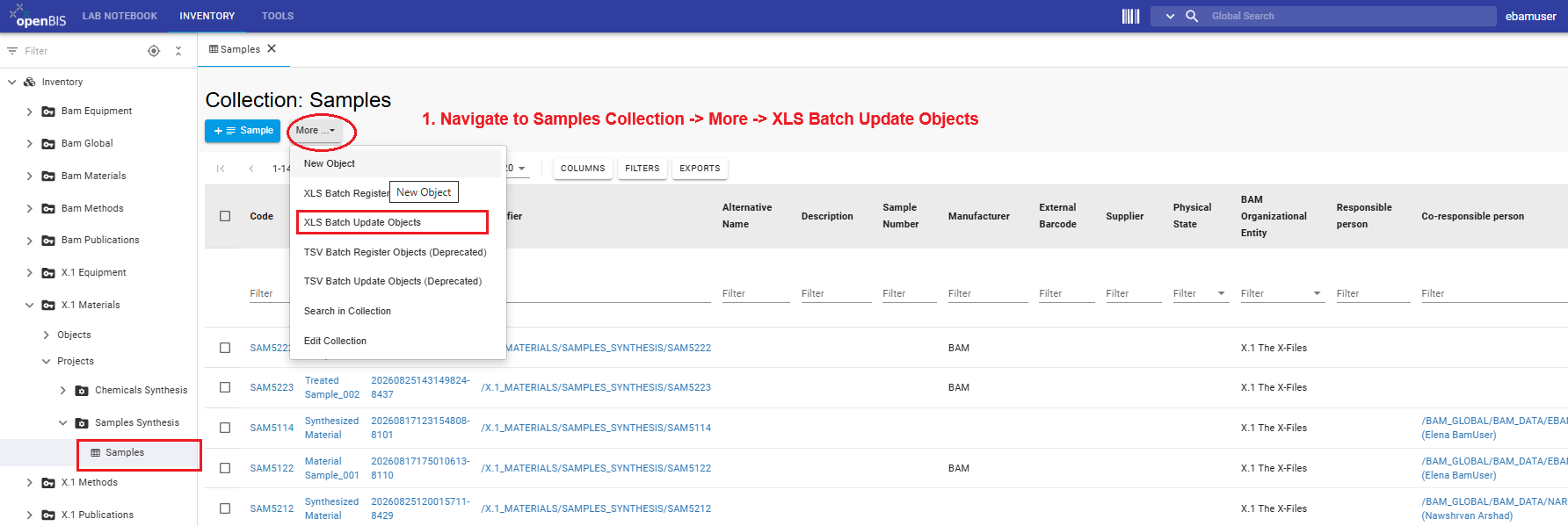Click the EXPORTS button
Image resolution: width=1568 pixels, height=526 pixels.
click(700, 169)
